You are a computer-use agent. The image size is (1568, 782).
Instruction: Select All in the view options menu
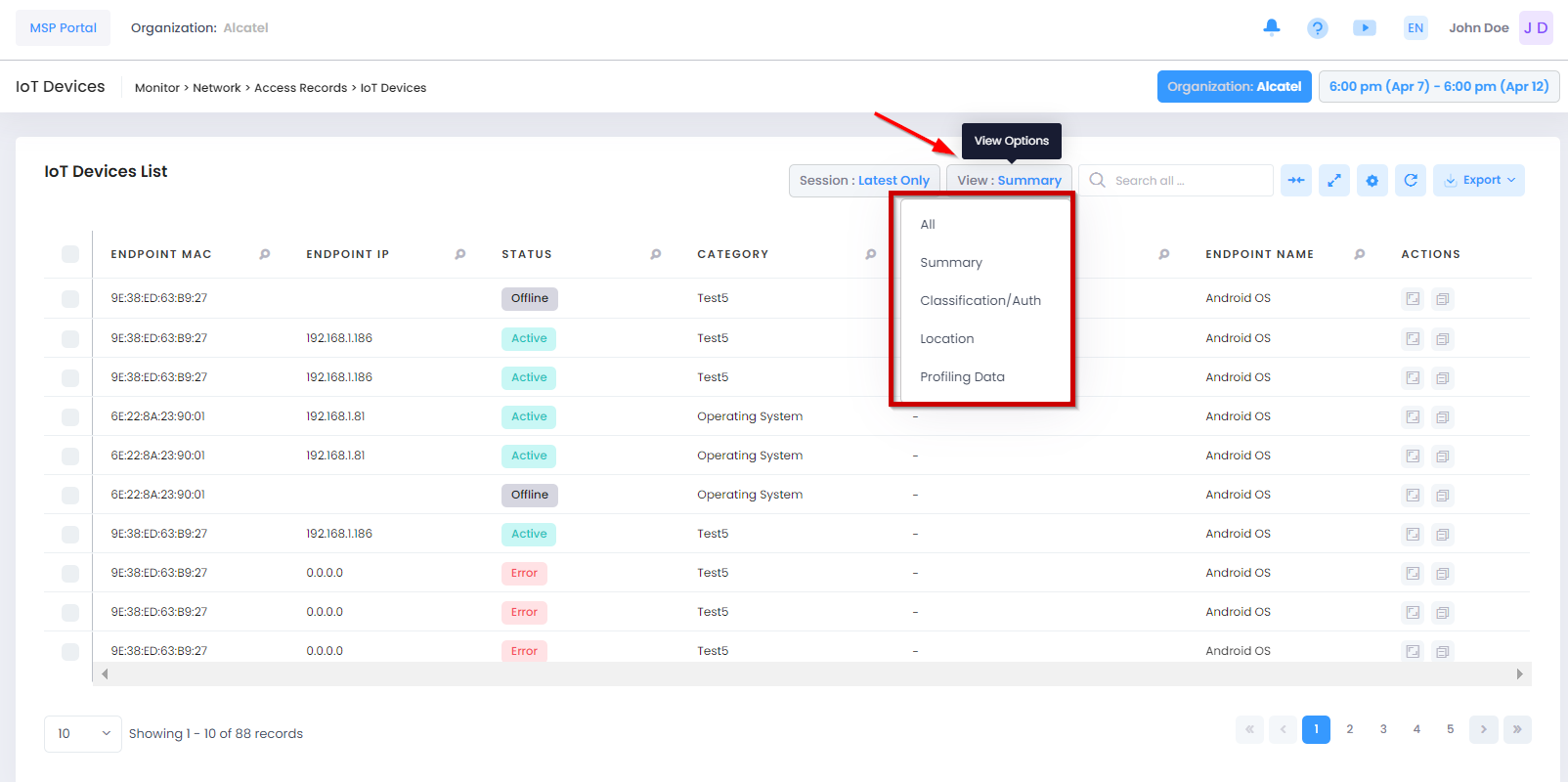tap(985, 224)
